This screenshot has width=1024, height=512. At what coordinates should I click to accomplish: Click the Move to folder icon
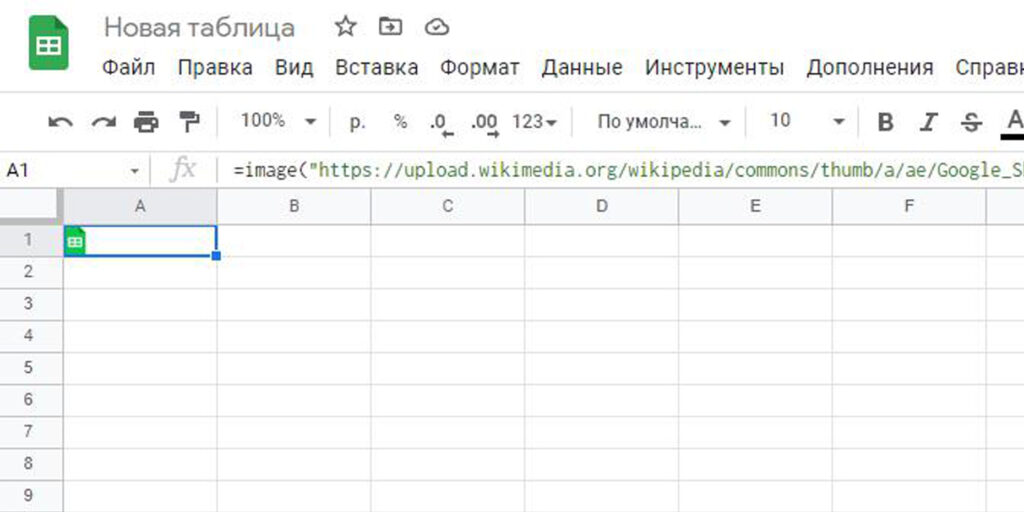[x=391, y=27]
